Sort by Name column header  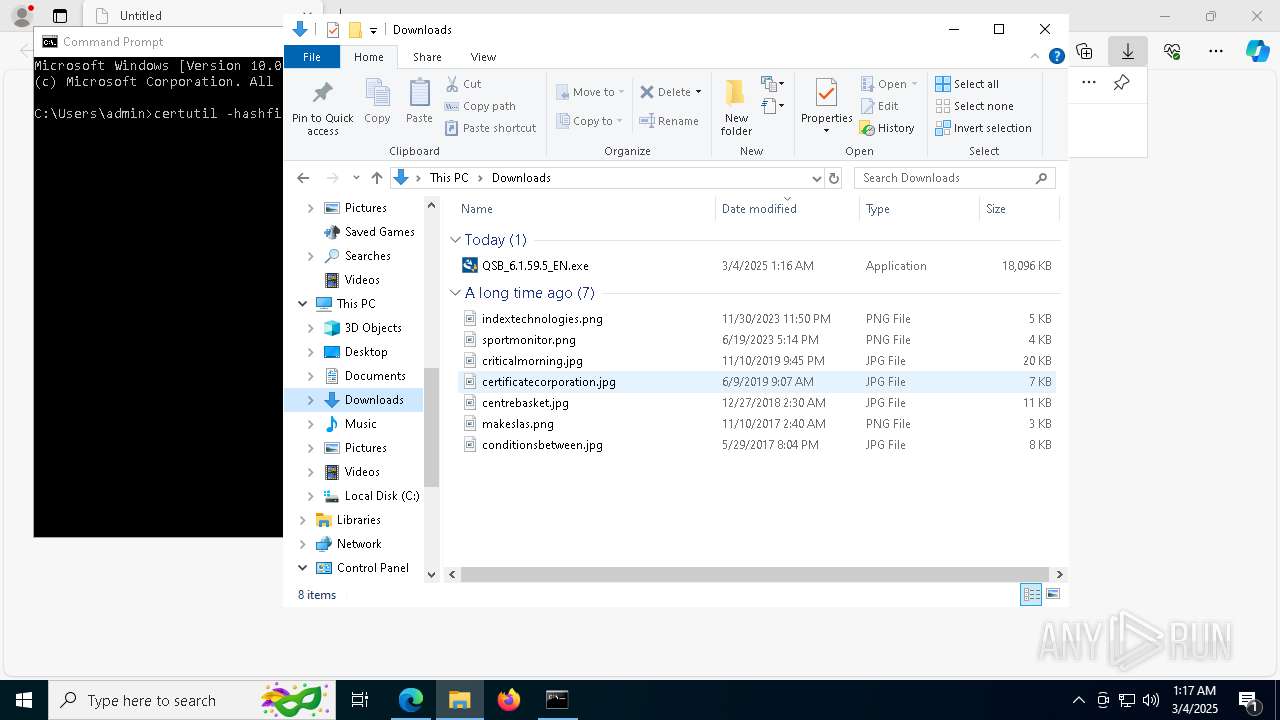pyautogui.click(x=585, y=209)
